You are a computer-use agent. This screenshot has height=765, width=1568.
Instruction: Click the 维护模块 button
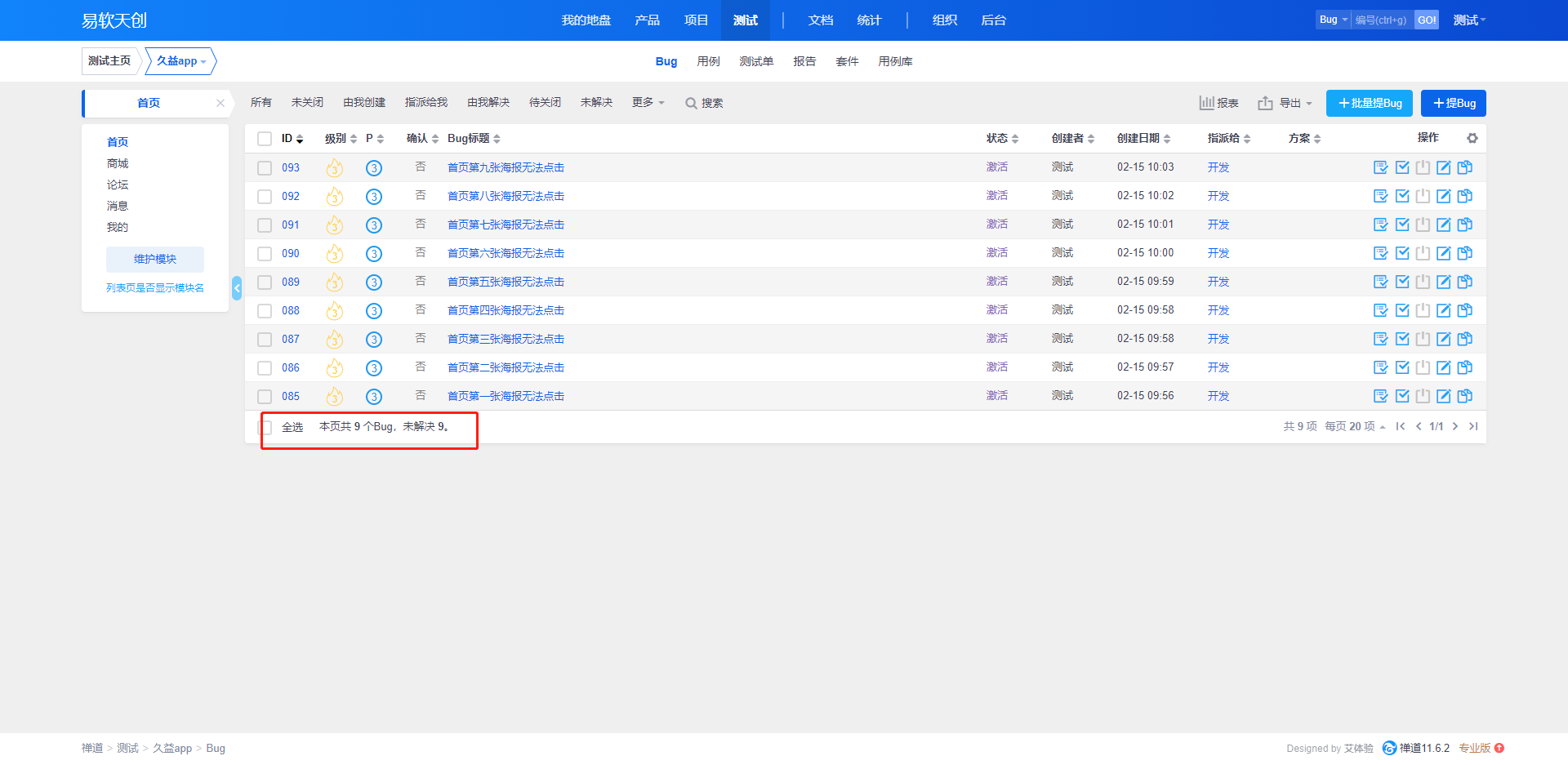tap(155, 259)
